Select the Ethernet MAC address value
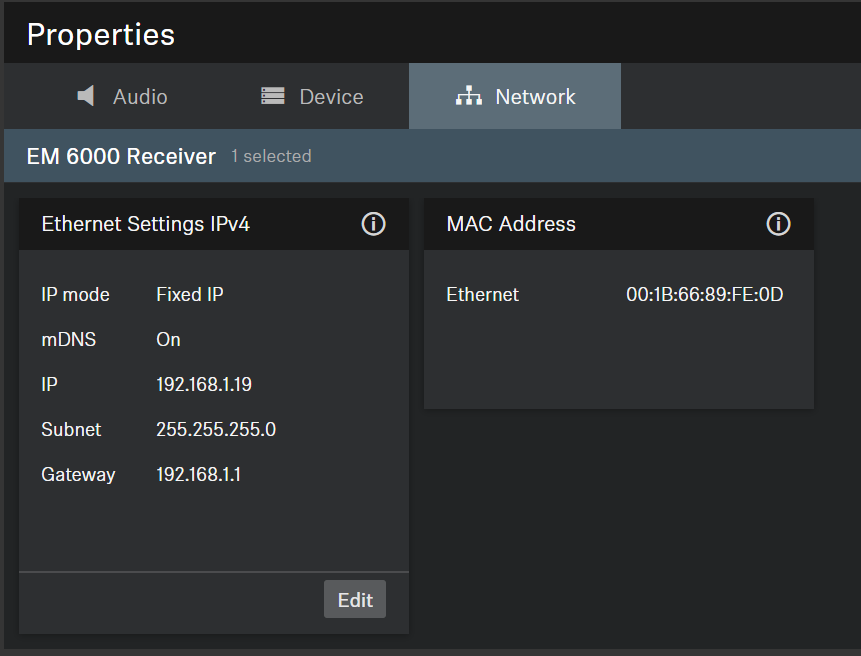Viewport: 861px width, 656px height. pyautogui.click(x=704, y=294)
